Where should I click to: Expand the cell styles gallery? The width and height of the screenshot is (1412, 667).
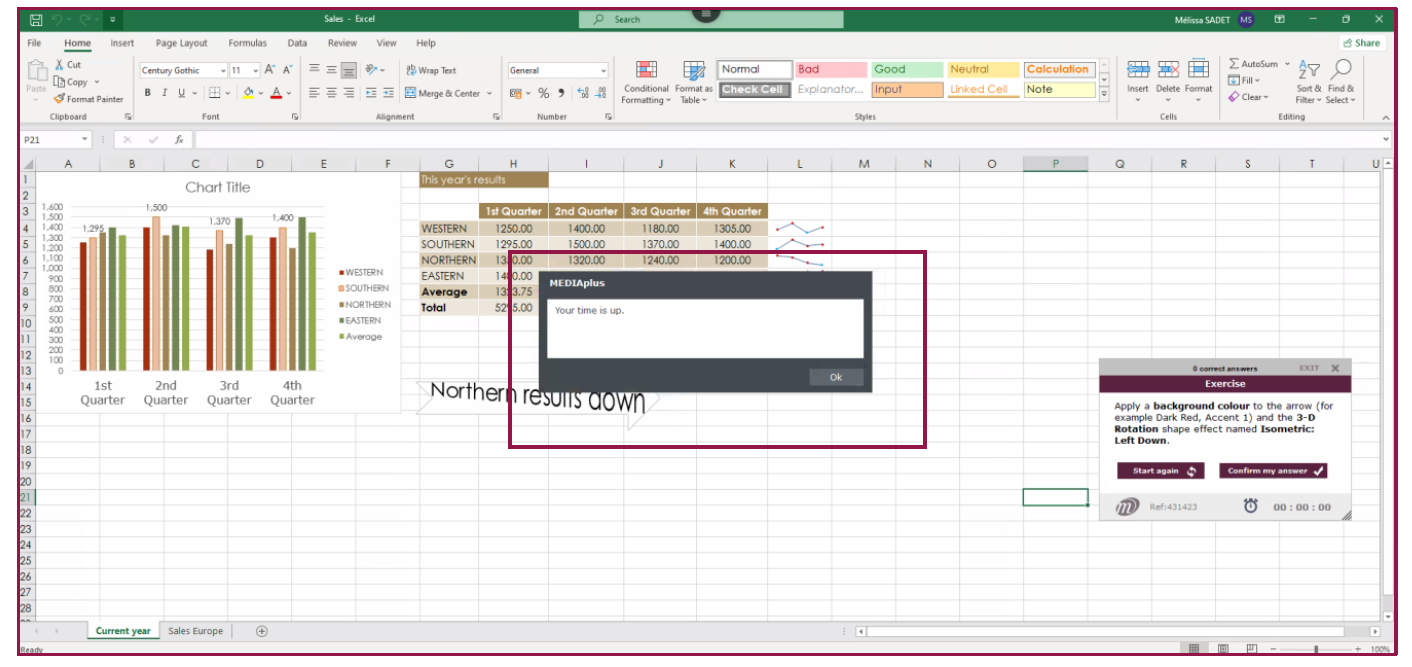pos(1104,94)
